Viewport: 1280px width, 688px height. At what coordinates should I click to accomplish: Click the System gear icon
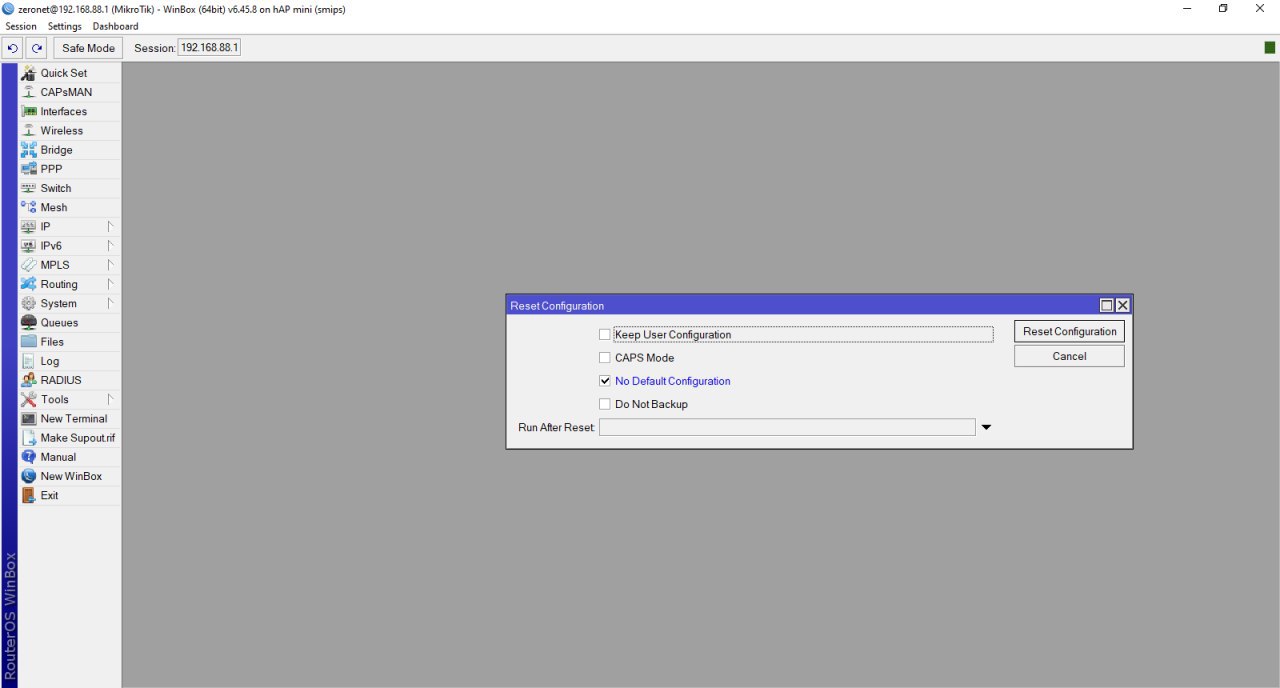29,303
